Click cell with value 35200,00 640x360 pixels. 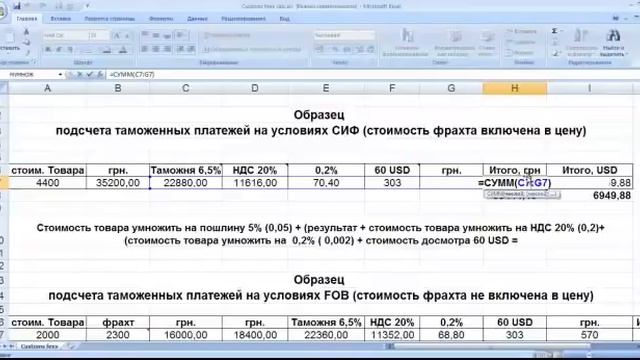(x=118, y=183)
